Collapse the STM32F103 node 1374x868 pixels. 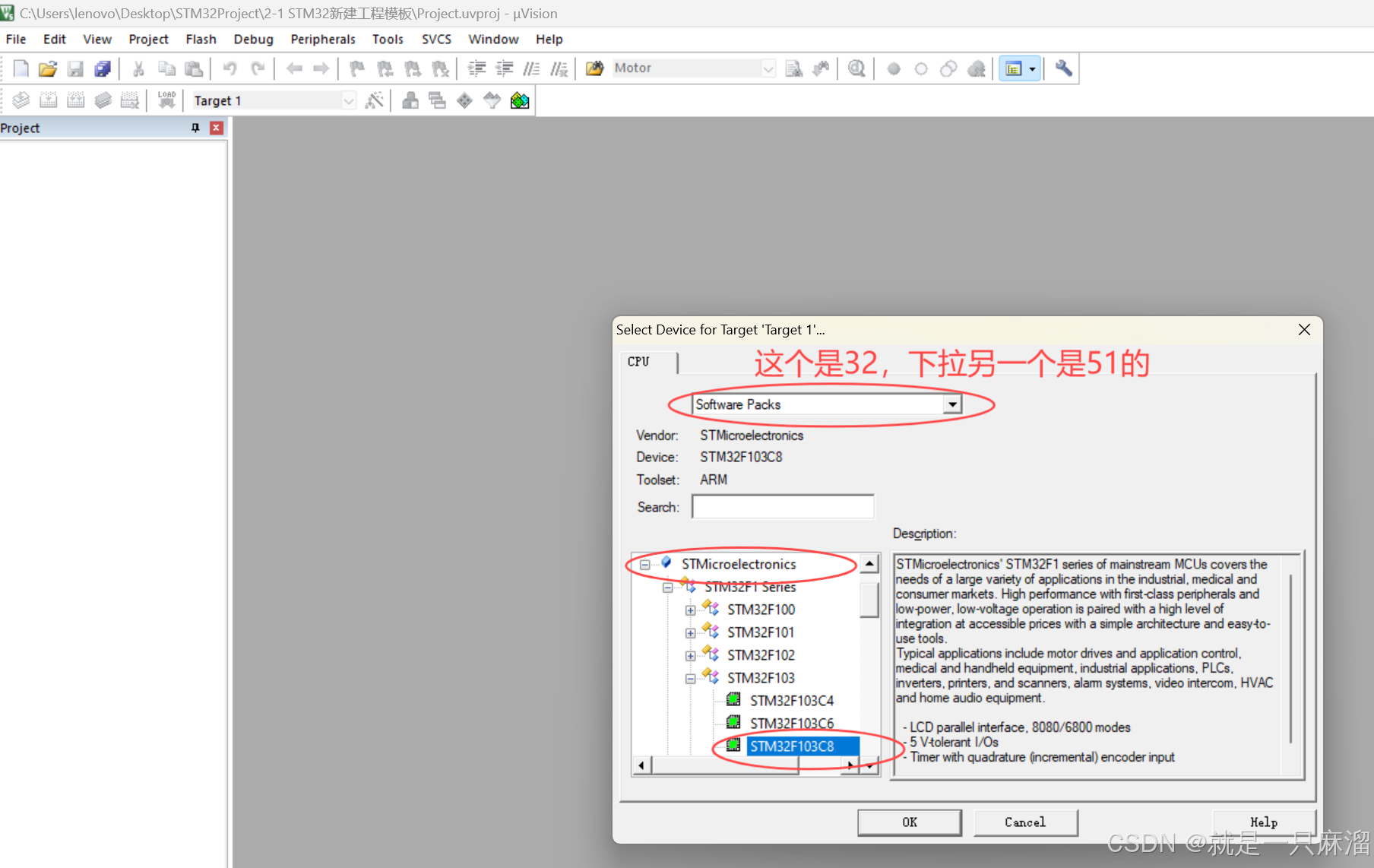click(690, 679)
